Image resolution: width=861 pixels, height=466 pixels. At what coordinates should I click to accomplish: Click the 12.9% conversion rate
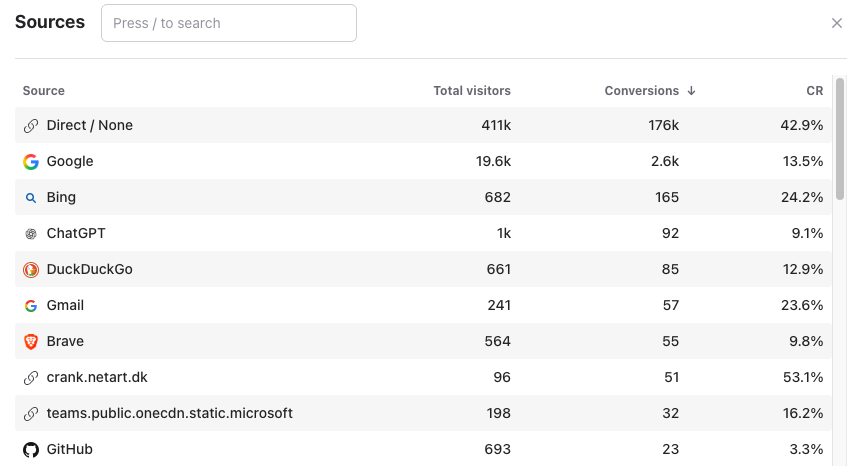coord(803,269)
